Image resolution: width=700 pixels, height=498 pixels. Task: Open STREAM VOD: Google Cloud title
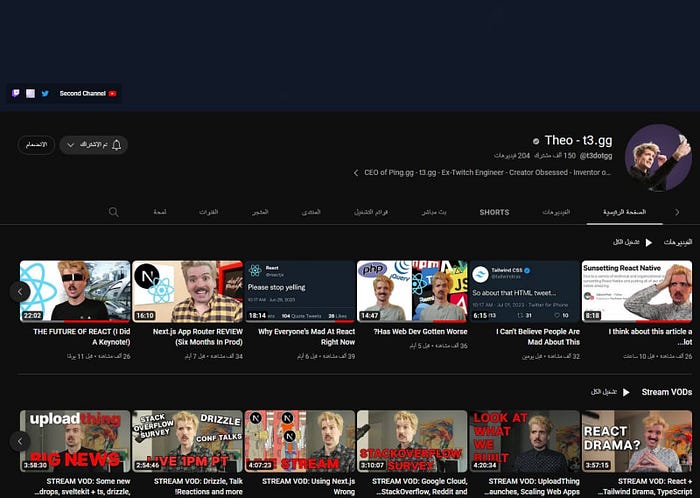click(420, 487)
